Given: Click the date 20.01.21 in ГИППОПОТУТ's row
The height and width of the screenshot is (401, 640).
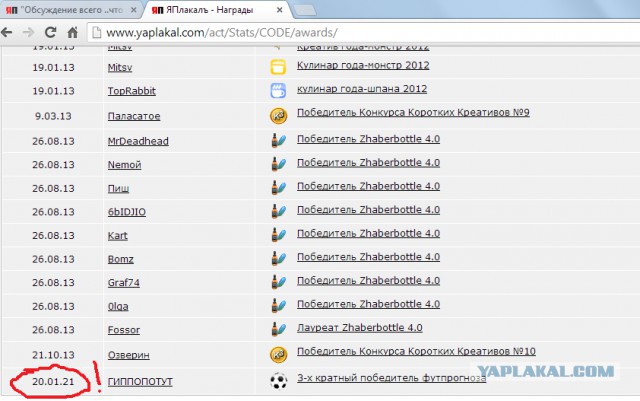Looking at the screenshot, I should pyautogui.click(x=53, y=382).
